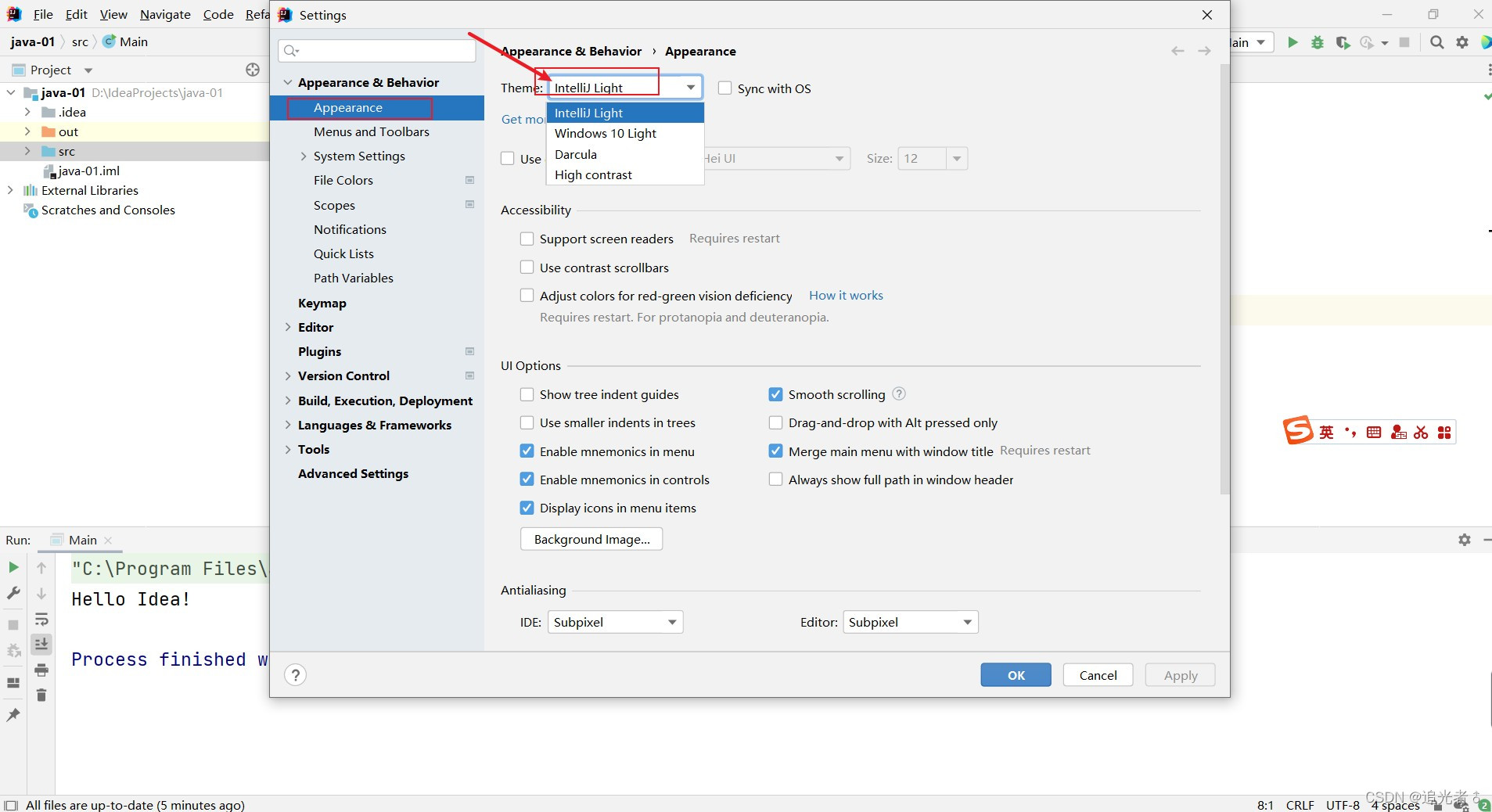Viewport: 1492px width, 812px height.
Task: Click the help question mark in Settings
Action: (295, 675)
